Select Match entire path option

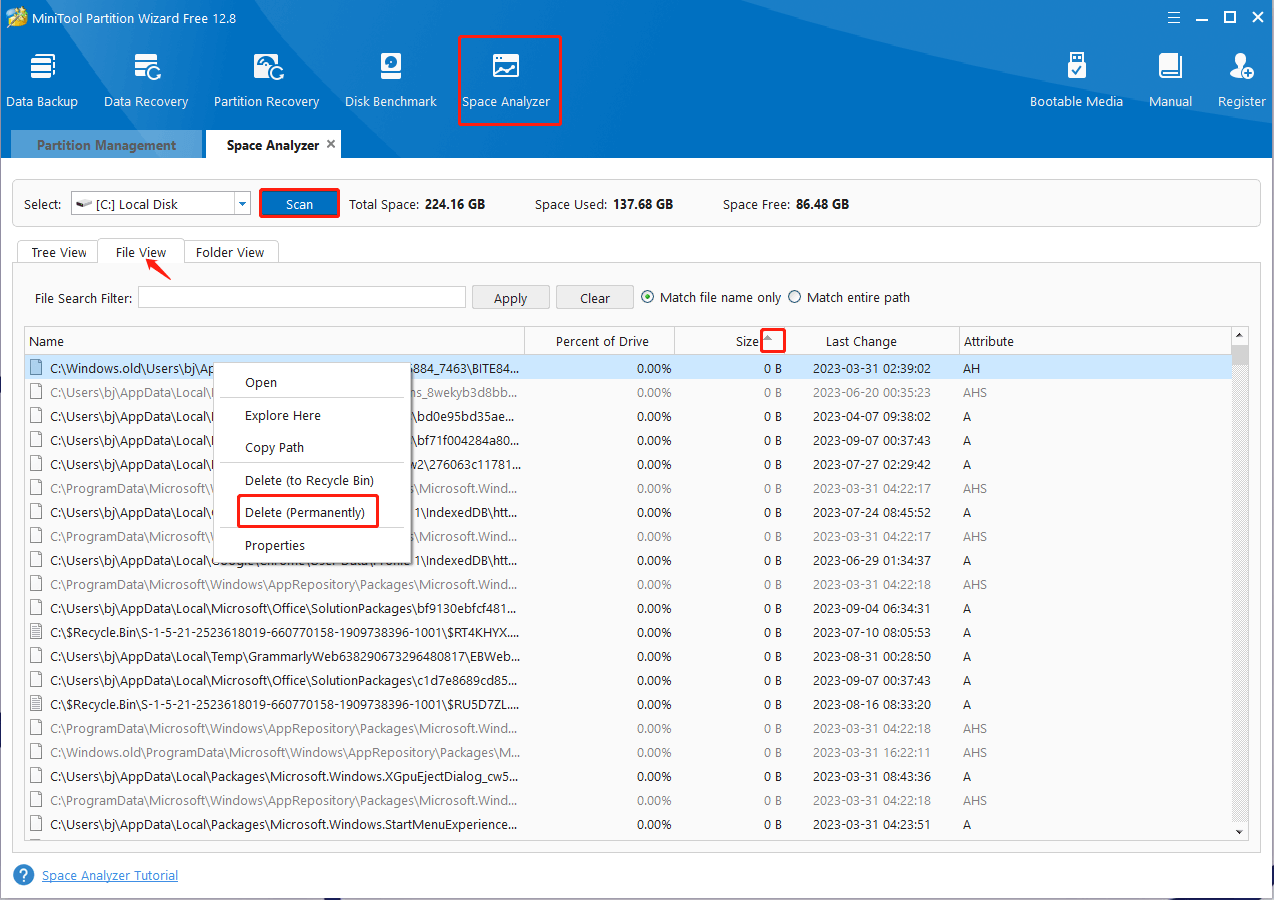pyautogui.click(x=849, y=297)
